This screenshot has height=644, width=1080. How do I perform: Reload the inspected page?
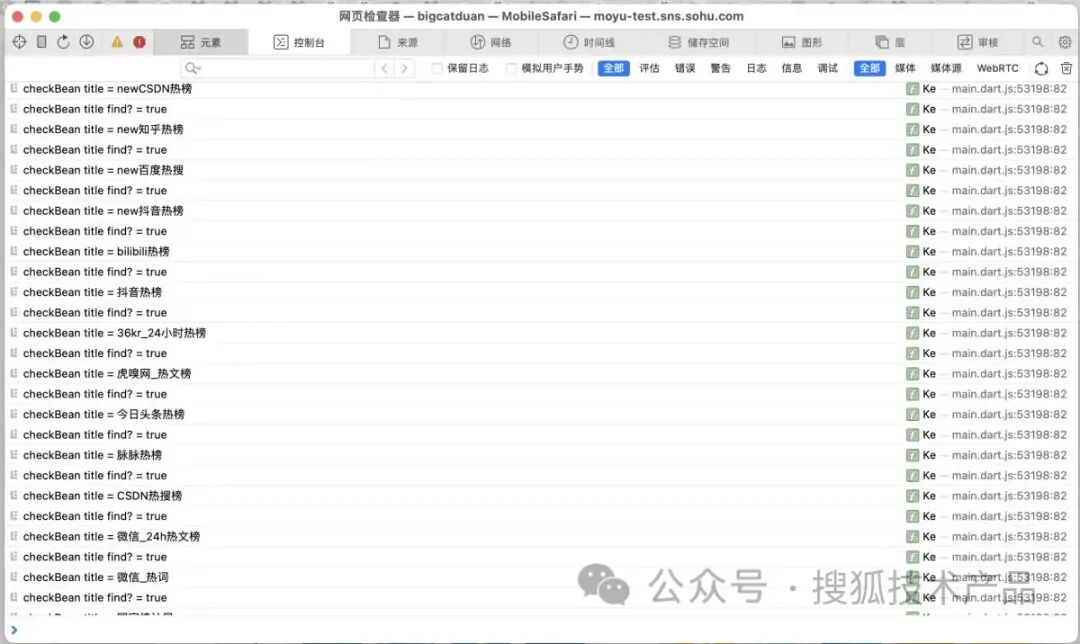pyautogui.click(x=63, y=42)
